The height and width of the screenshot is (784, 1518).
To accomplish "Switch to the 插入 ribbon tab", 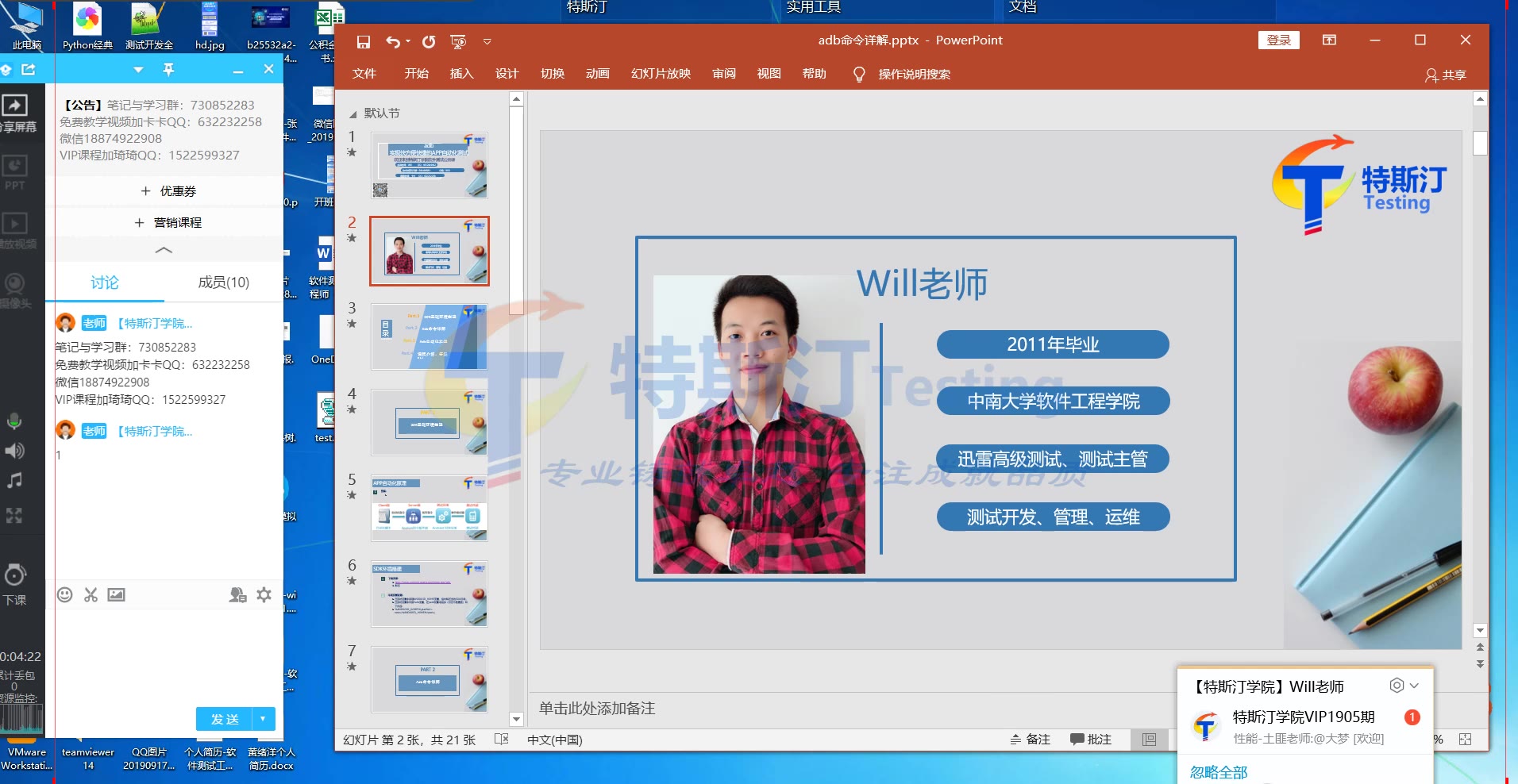I will [x=461, y=74].
